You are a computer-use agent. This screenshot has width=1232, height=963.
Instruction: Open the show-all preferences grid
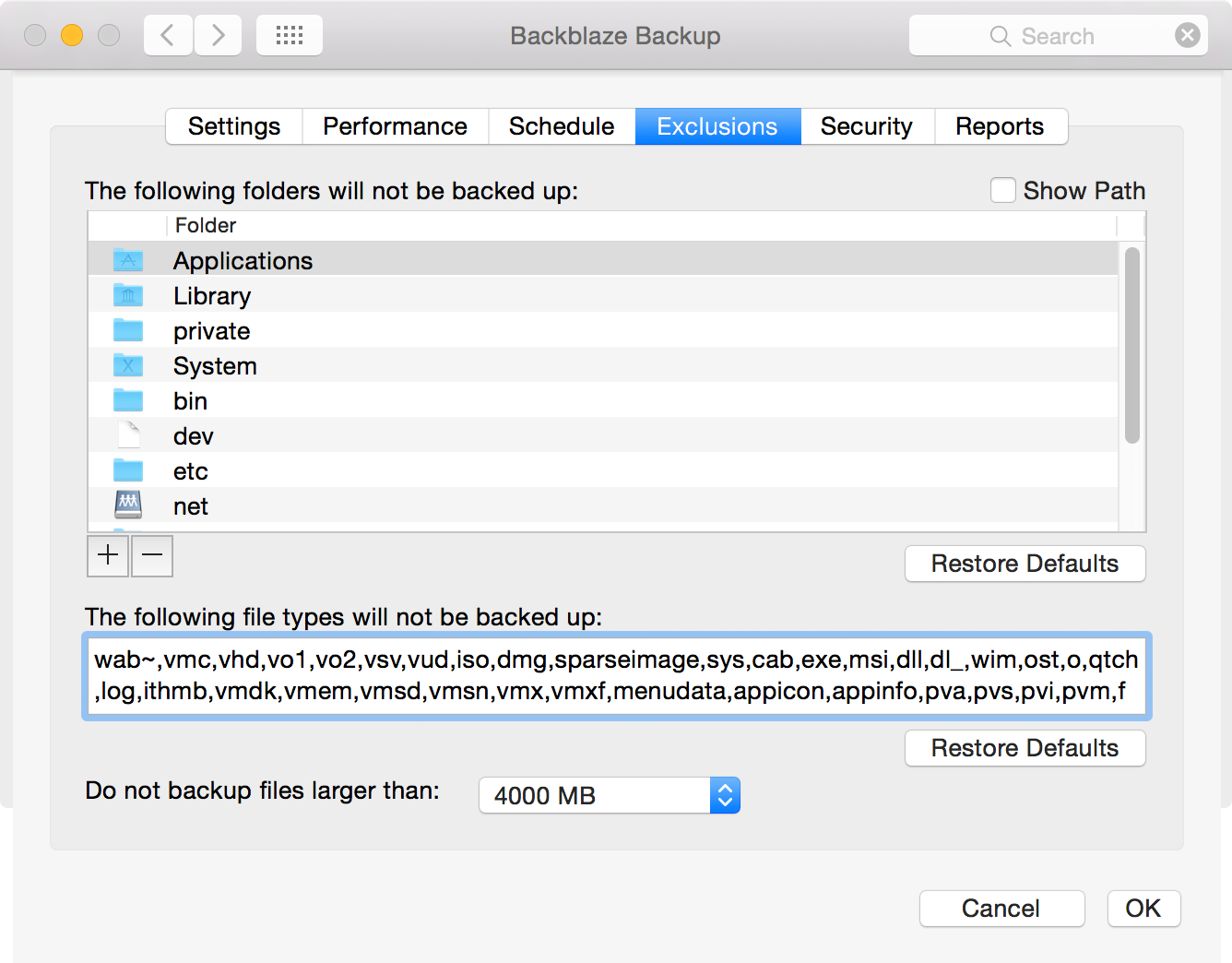click(290, 36)
